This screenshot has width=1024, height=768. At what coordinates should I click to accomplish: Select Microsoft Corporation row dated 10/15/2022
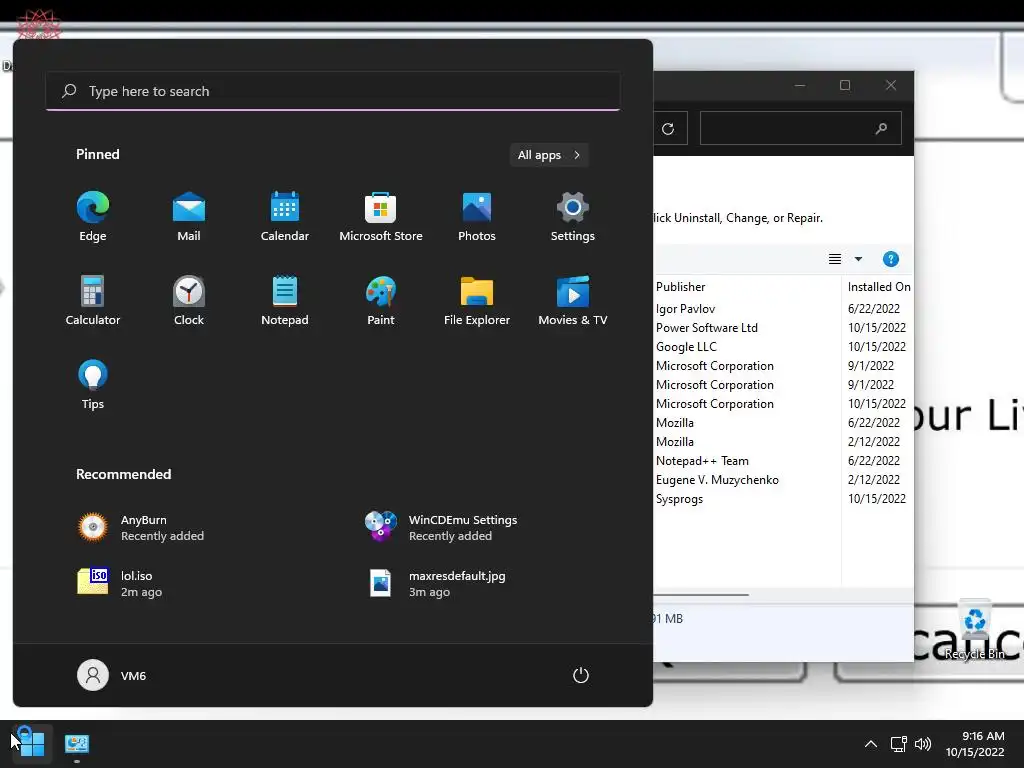pyautogui.click(x=783, y=404)
